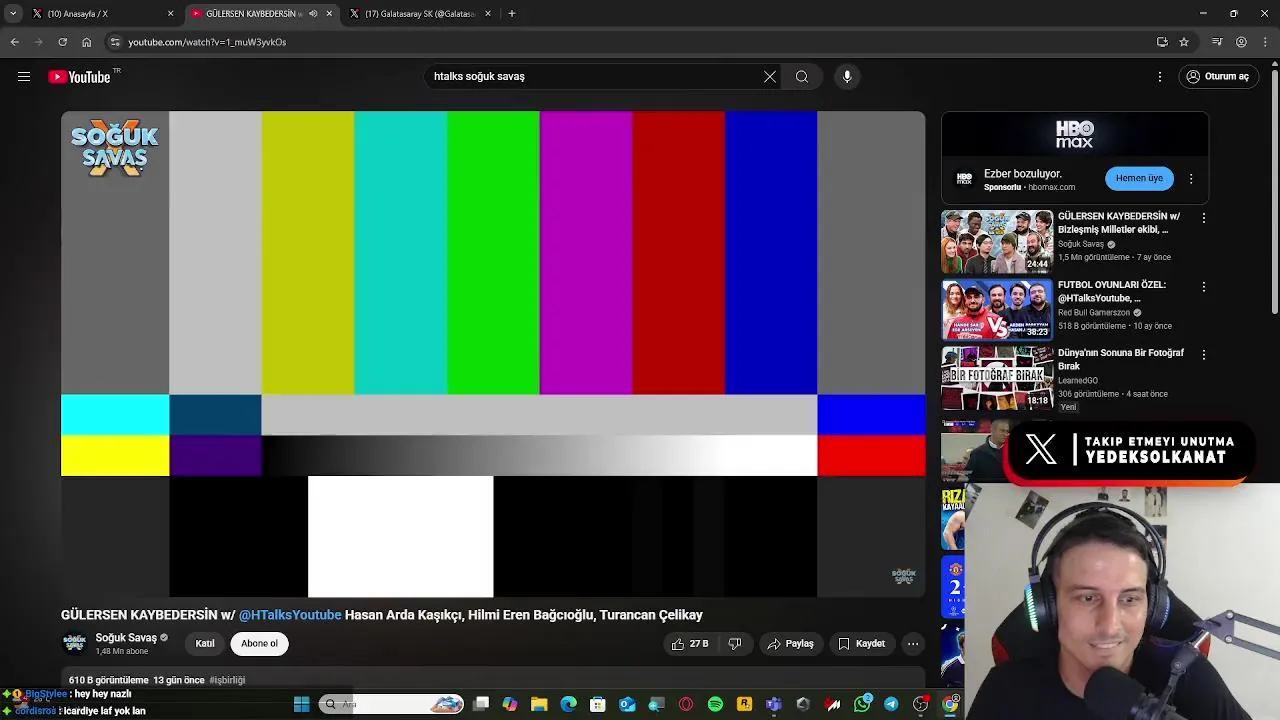
Task: Open Windows Start menu
Action: tap(301, 704)
